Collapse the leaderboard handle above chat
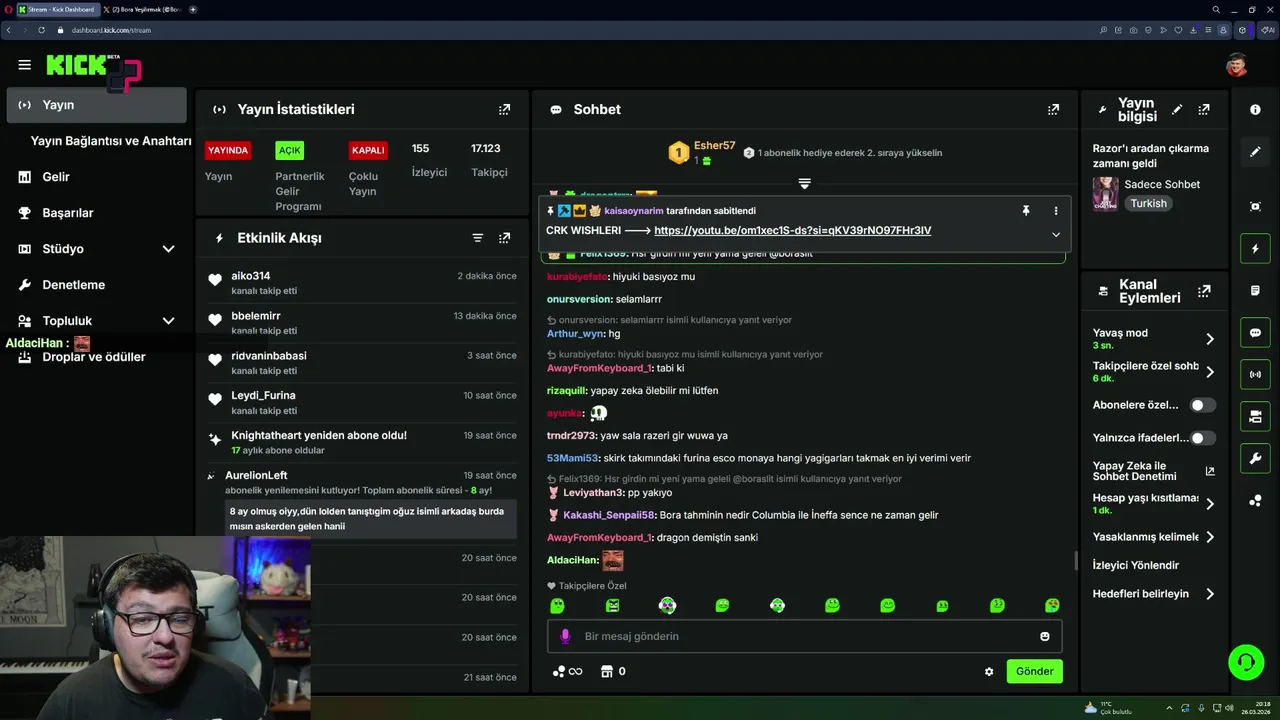1280x720 pixels. tap(804, 184)
